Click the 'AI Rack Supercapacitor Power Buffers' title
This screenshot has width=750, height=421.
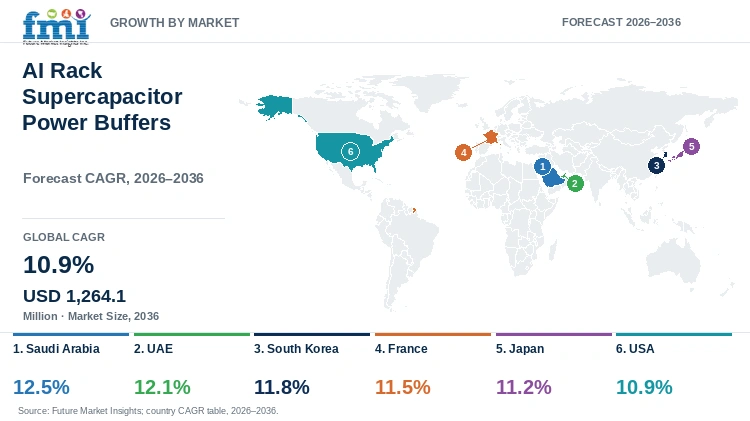point(102,97)
